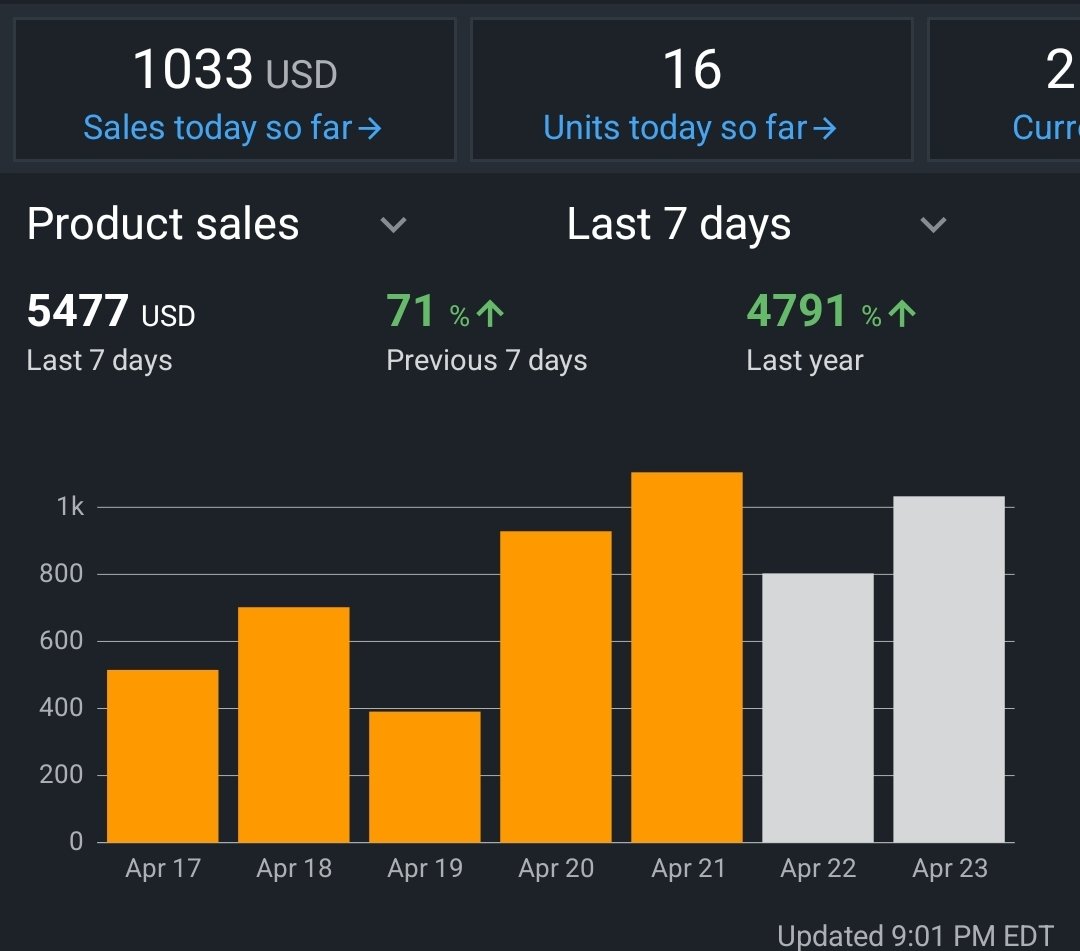Click the 'Updated 9:01 PM EDT' text
The height and width of the screenshot is (951, 1080).
point(915,936)
